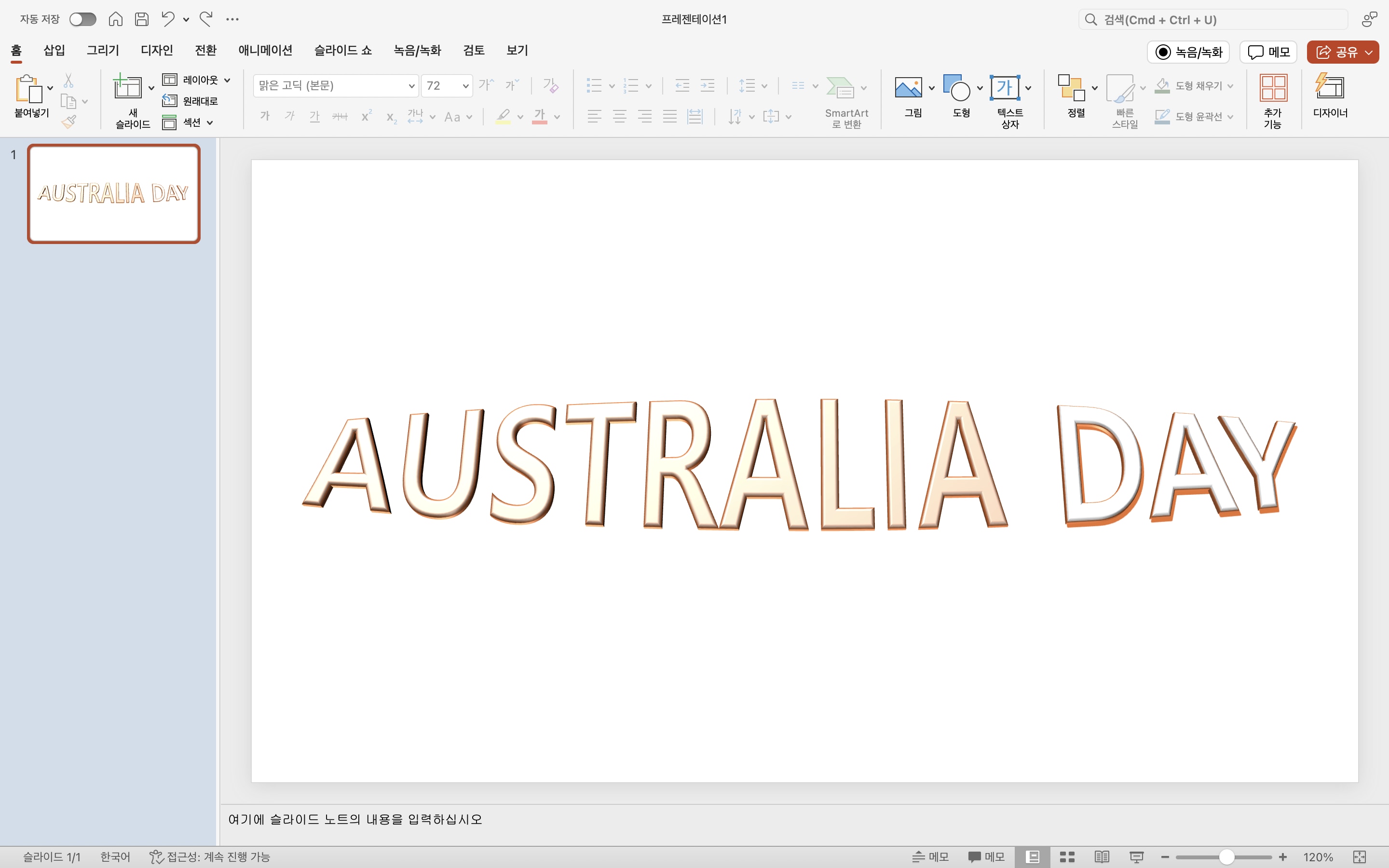Activate the format painter icon
1389x868 pixels.
69,121
